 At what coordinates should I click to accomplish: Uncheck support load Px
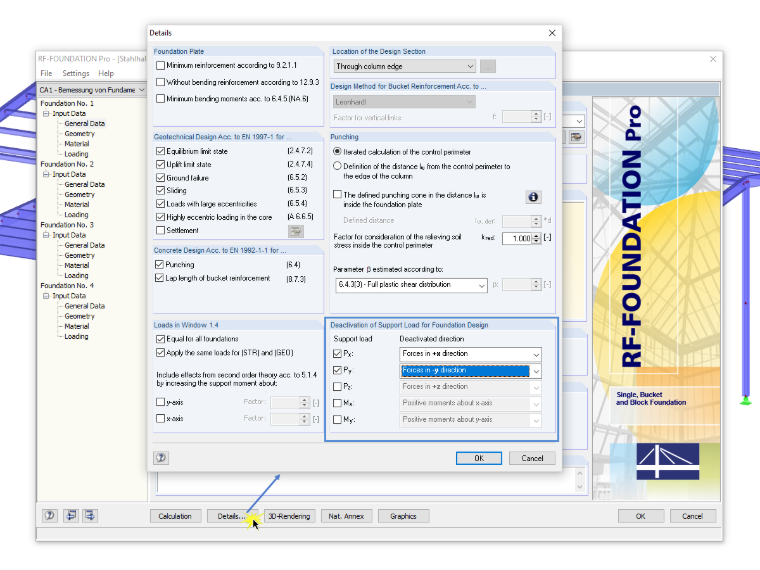click(337, 354)
